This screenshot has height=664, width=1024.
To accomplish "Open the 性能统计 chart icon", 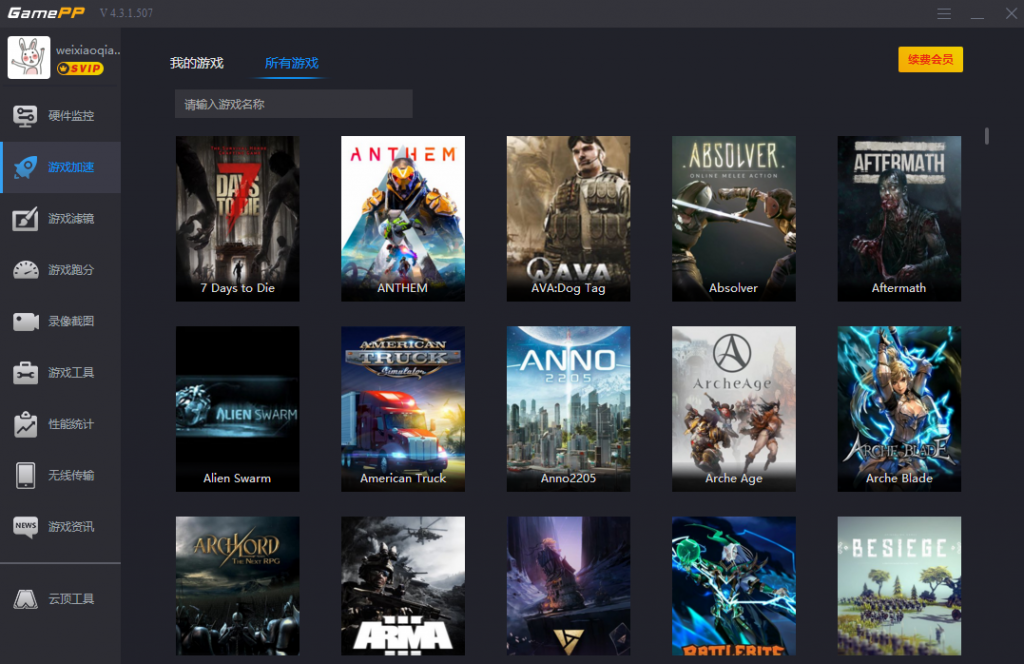I will tap(25, 424).
